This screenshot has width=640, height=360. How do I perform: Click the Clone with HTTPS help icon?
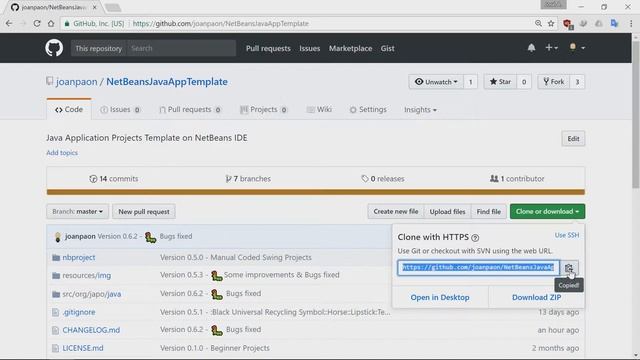(x=475, y=238)
